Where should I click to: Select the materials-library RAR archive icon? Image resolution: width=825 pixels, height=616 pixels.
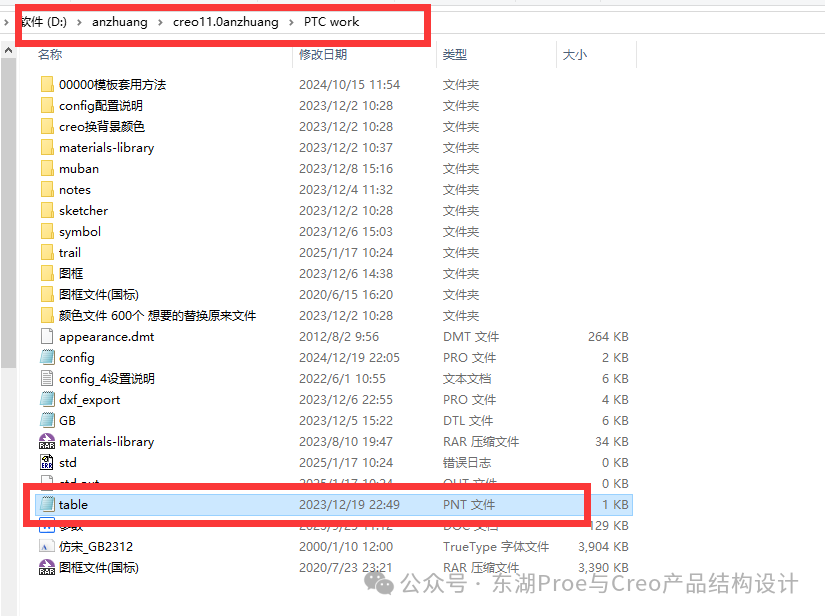pyautogui.click(x=46, y=441)
